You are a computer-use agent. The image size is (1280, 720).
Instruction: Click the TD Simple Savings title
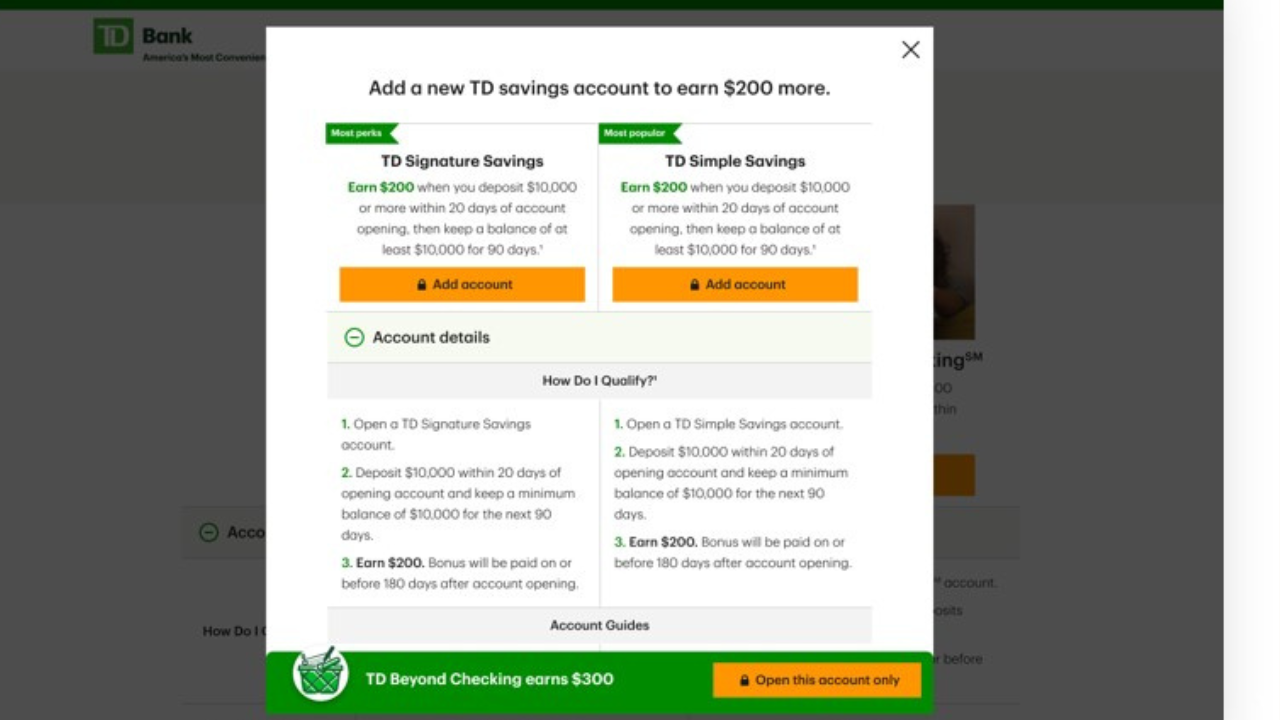click(x=735, y=161)
